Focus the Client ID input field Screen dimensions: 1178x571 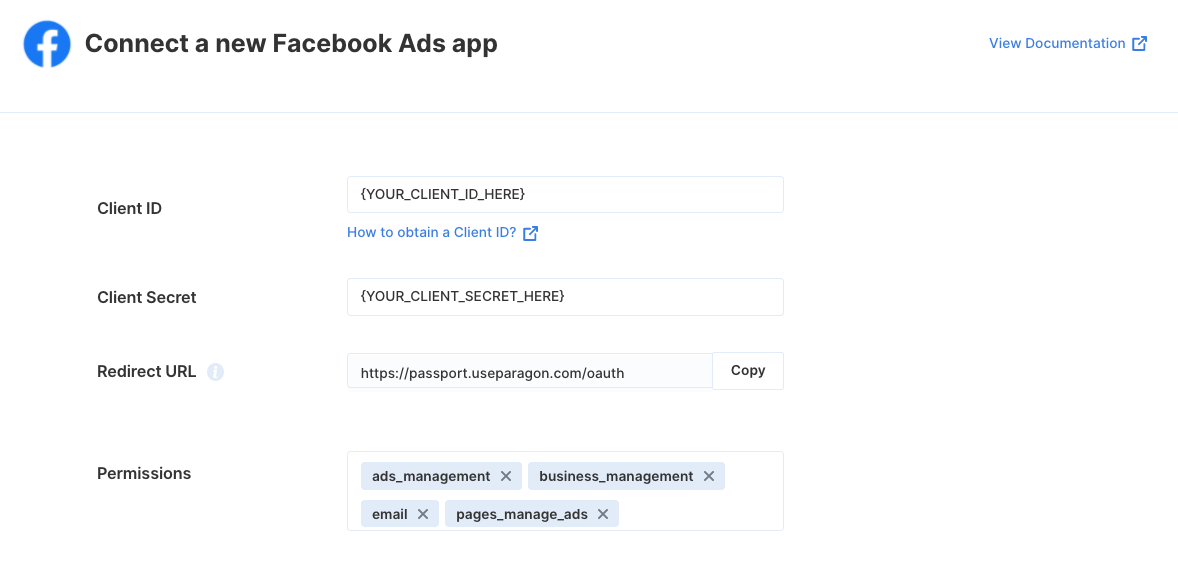point(565,195)
